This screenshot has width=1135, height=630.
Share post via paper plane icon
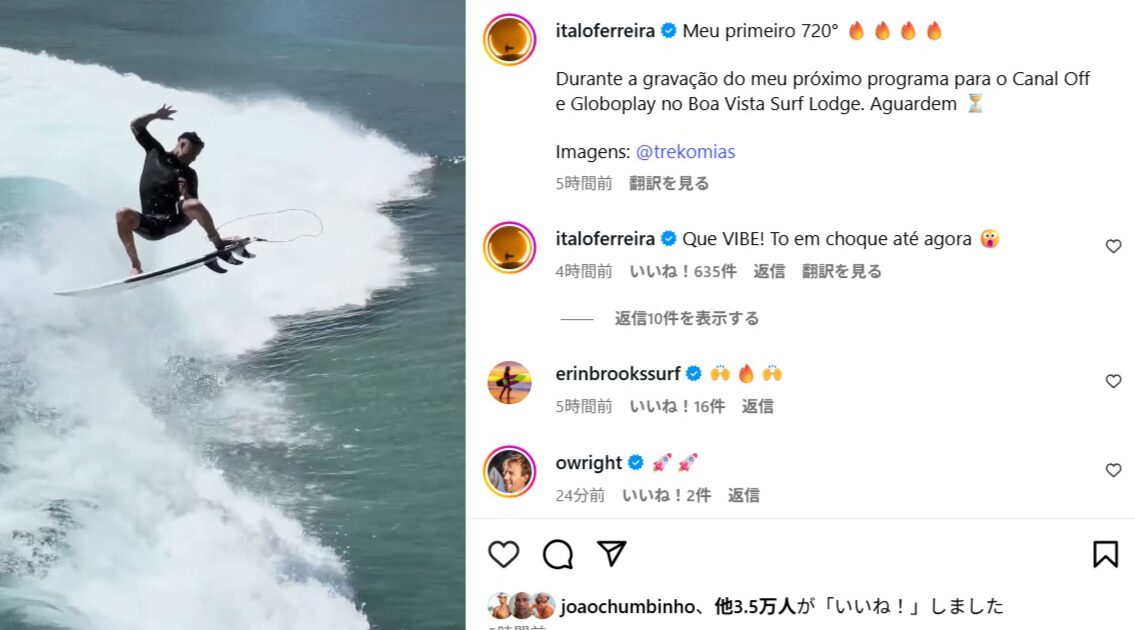612,553
